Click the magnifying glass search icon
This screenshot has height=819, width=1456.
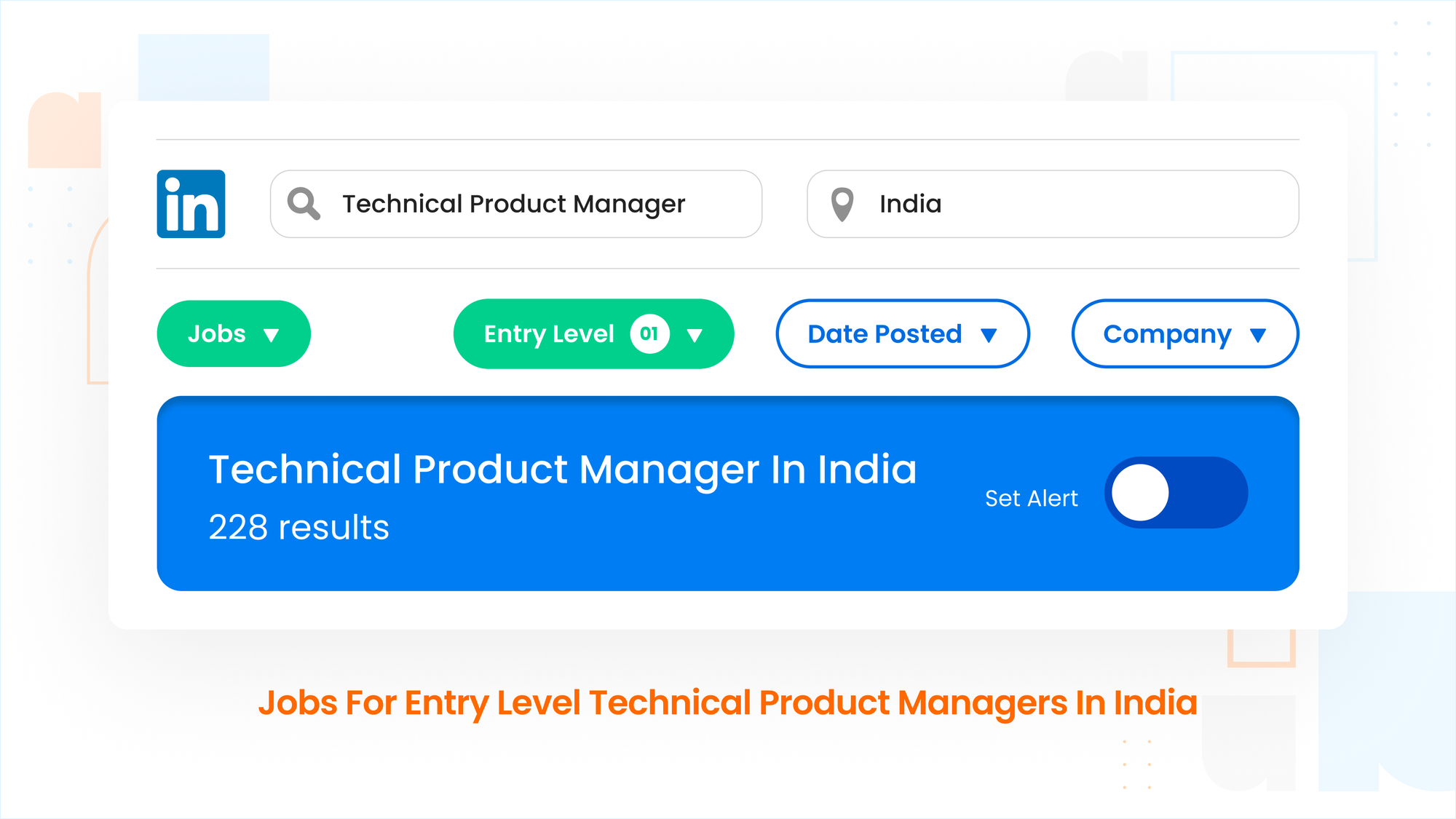coord(304,204)
